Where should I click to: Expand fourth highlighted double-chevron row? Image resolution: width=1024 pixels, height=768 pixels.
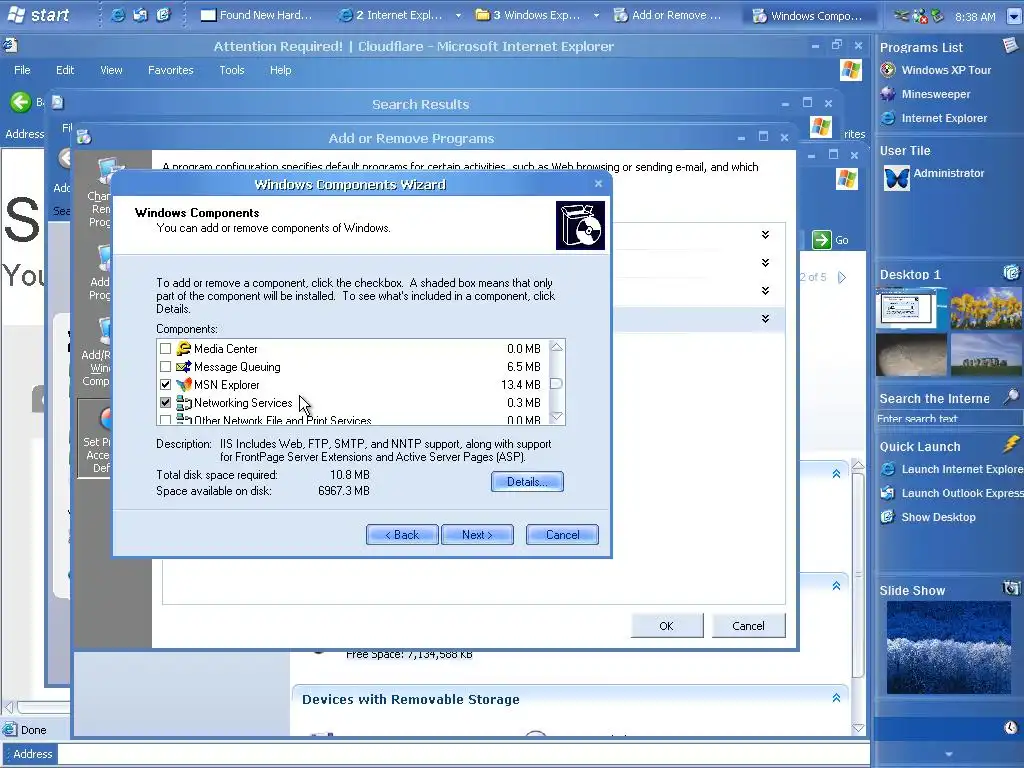765,319
